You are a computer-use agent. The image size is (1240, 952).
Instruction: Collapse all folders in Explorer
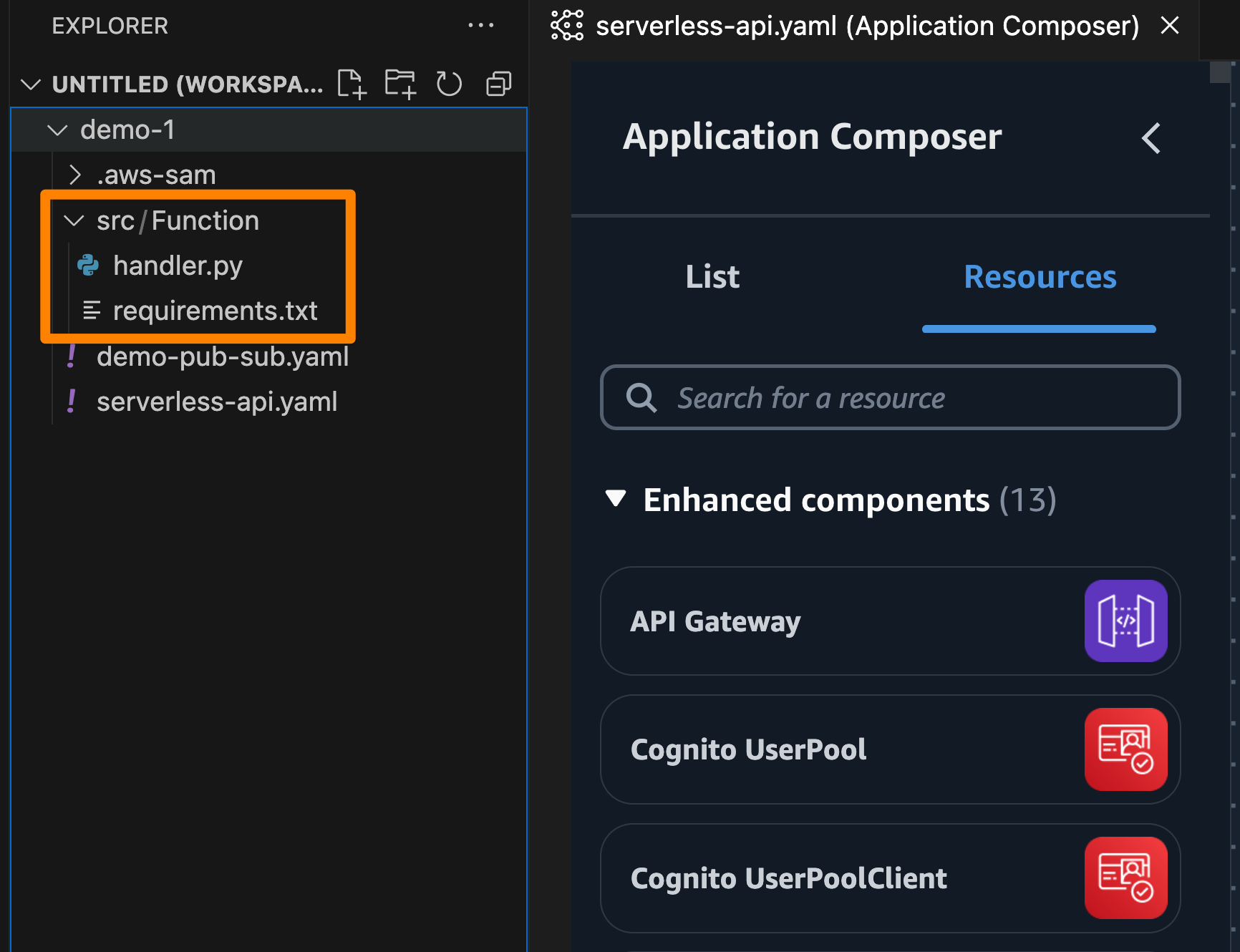(x=498, y=84)
